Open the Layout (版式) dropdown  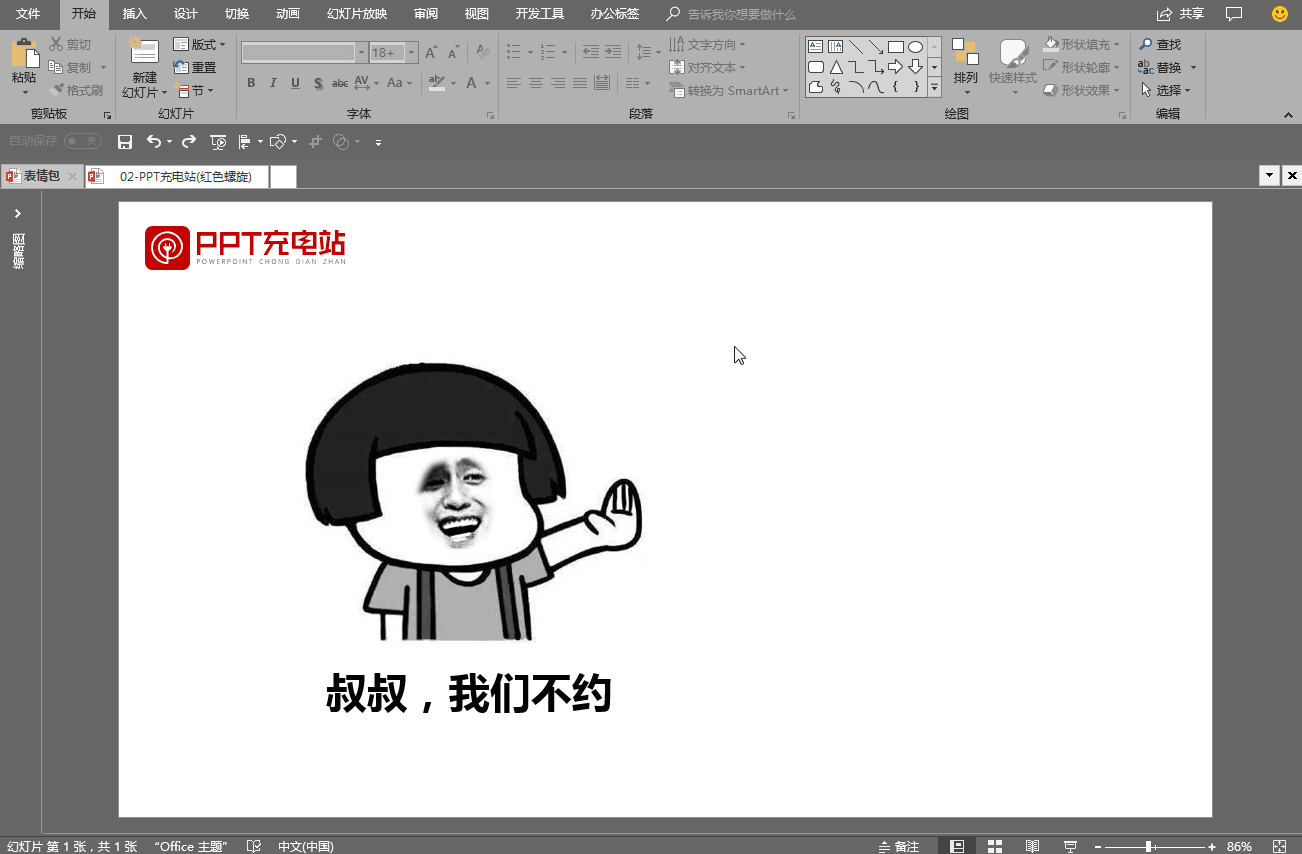pyautogui.click(x=199, y=44)
